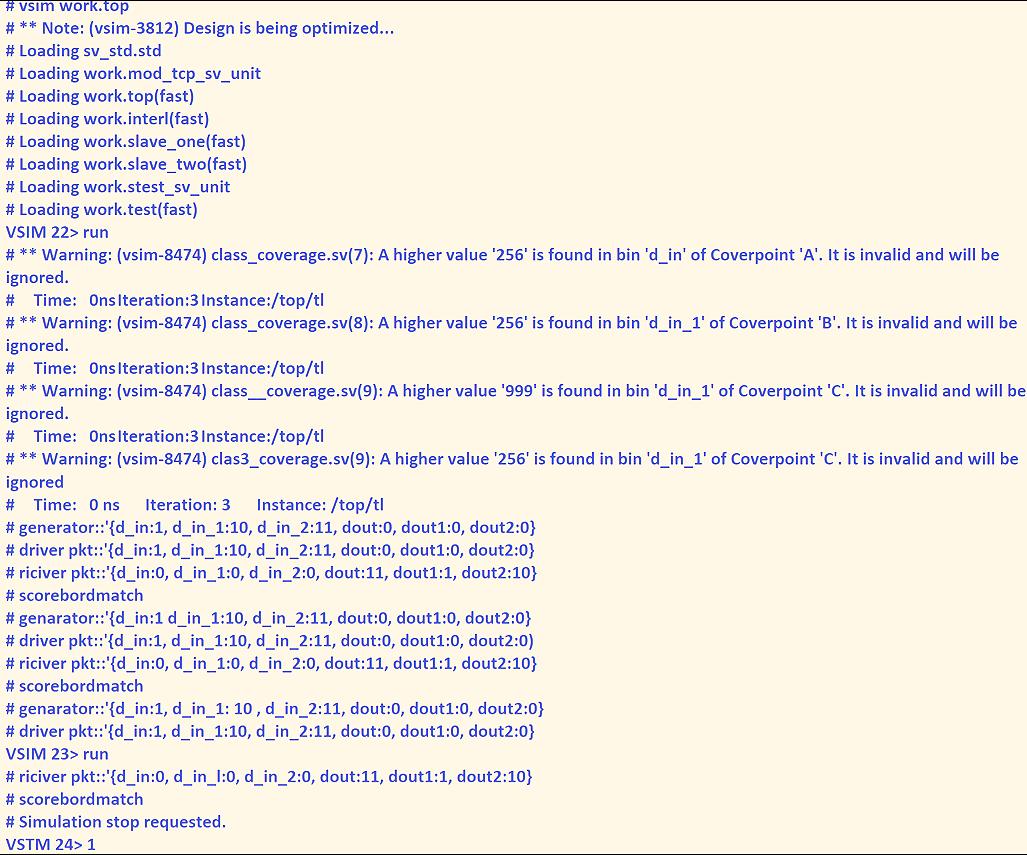Click the Loading work.stest_sv_unit line
1027x855 pixels.
pyautogui.click(x=118, y=186)
